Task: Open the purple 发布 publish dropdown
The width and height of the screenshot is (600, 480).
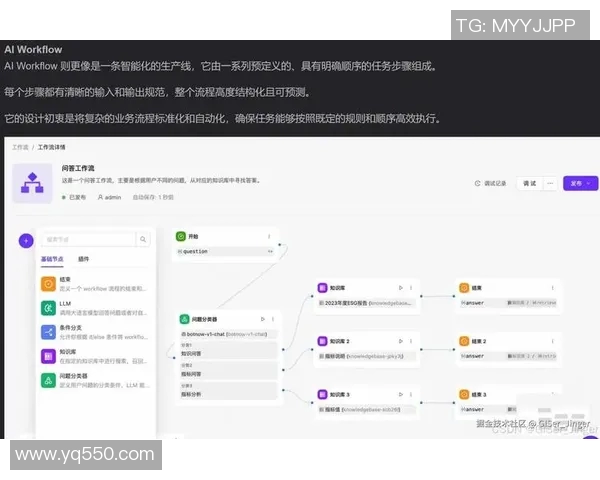Action: coord(580,183)
